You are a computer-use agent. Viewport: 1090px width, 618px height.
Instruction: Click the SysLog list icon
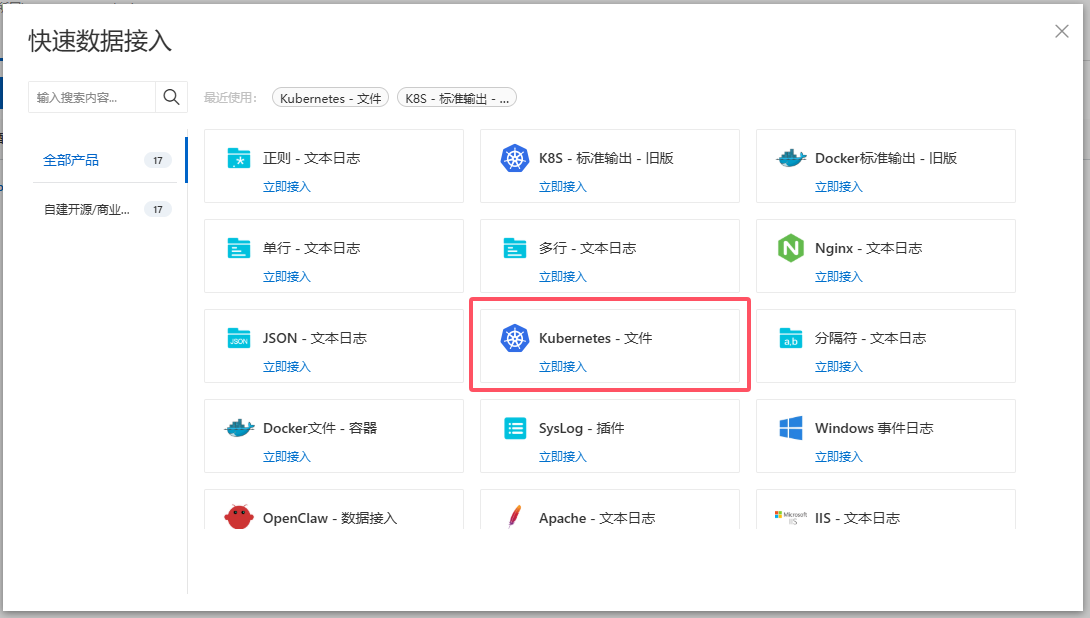point(514,428)
